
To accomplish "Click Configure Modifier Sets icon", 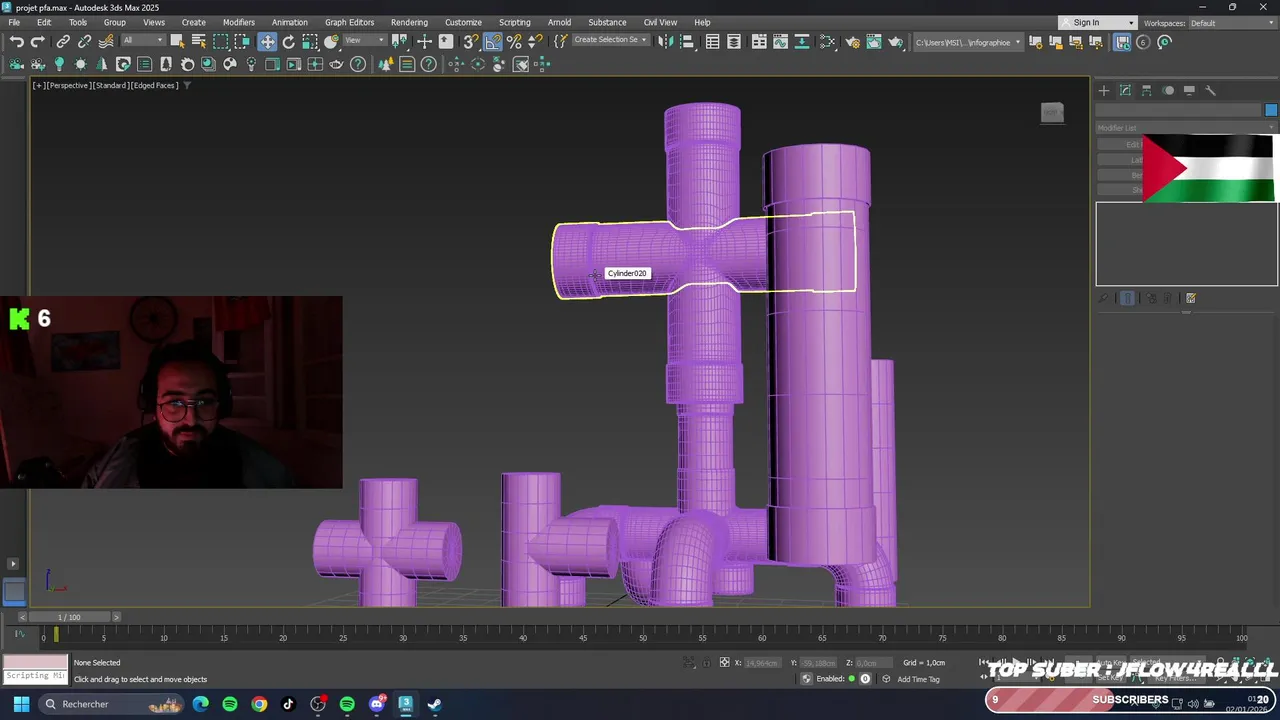I will (x=1191, y=298).
